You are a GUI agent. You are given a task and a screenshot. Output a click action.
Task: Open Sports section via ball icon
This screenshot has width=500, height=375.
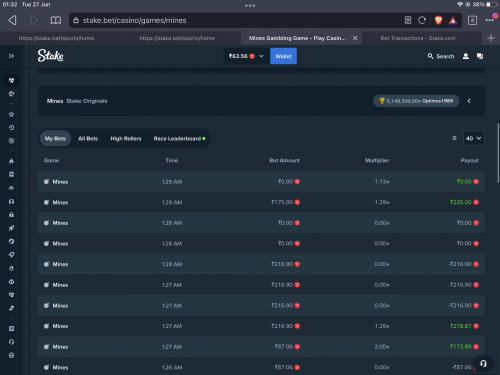click(x=11, y=94)
